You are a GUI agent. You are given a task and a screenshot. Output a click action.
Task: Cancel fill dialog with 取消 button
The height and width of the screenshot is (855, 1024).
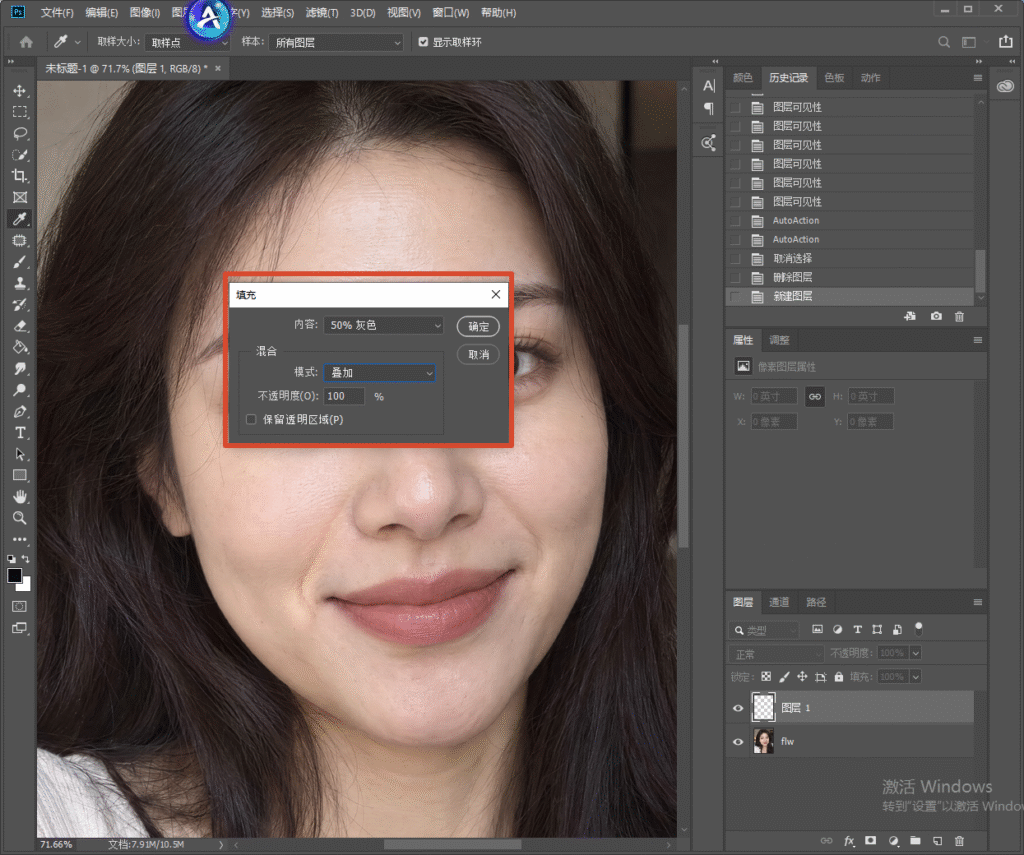click(x=478, y=354)
